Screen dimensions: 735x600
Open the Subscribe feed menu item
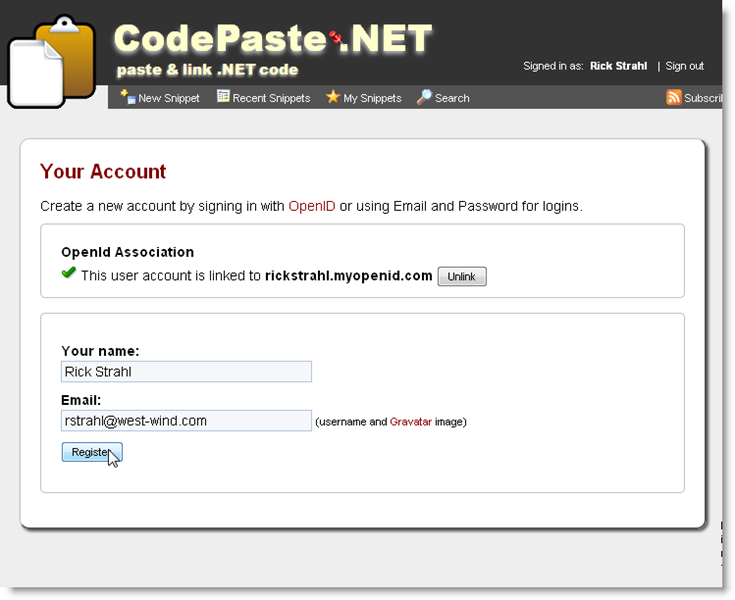click(x=694, y=98)
